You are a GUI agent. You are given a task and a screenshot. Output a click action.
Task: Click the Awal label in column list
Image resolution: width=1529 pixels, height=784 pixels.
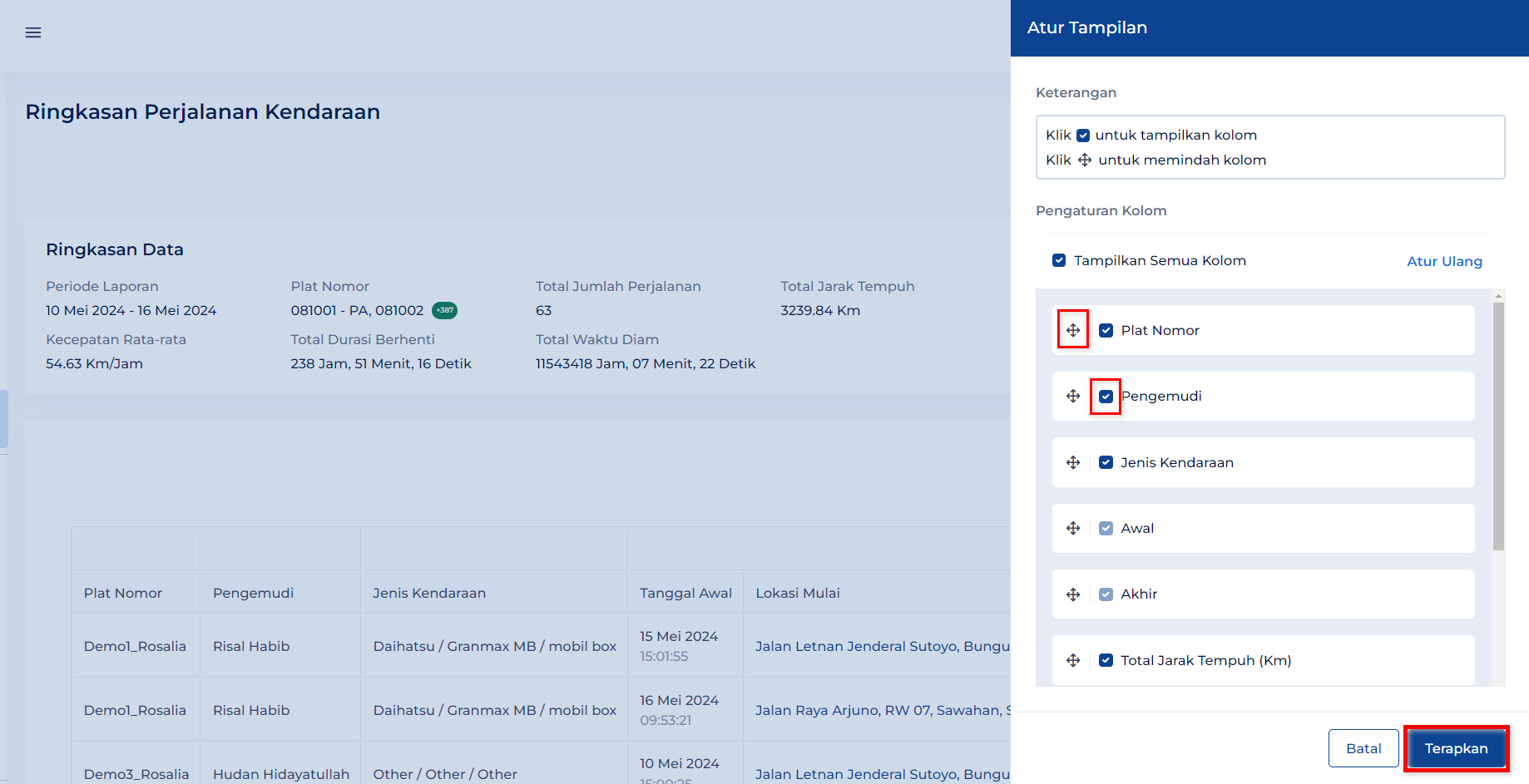1137,528
